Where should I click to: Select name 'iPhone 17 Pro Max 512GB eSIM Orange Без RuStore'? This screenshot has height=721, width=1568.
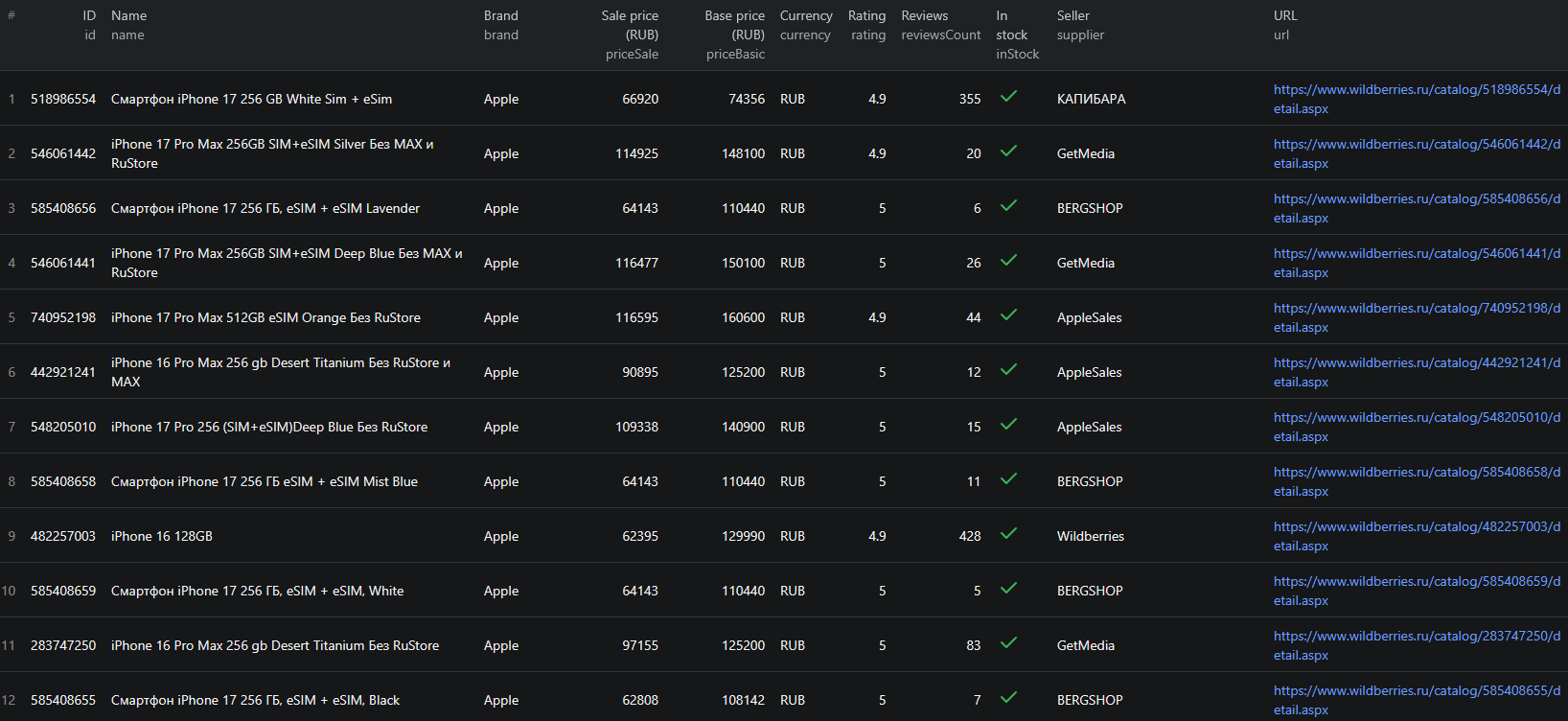click(x=265, y=317)
